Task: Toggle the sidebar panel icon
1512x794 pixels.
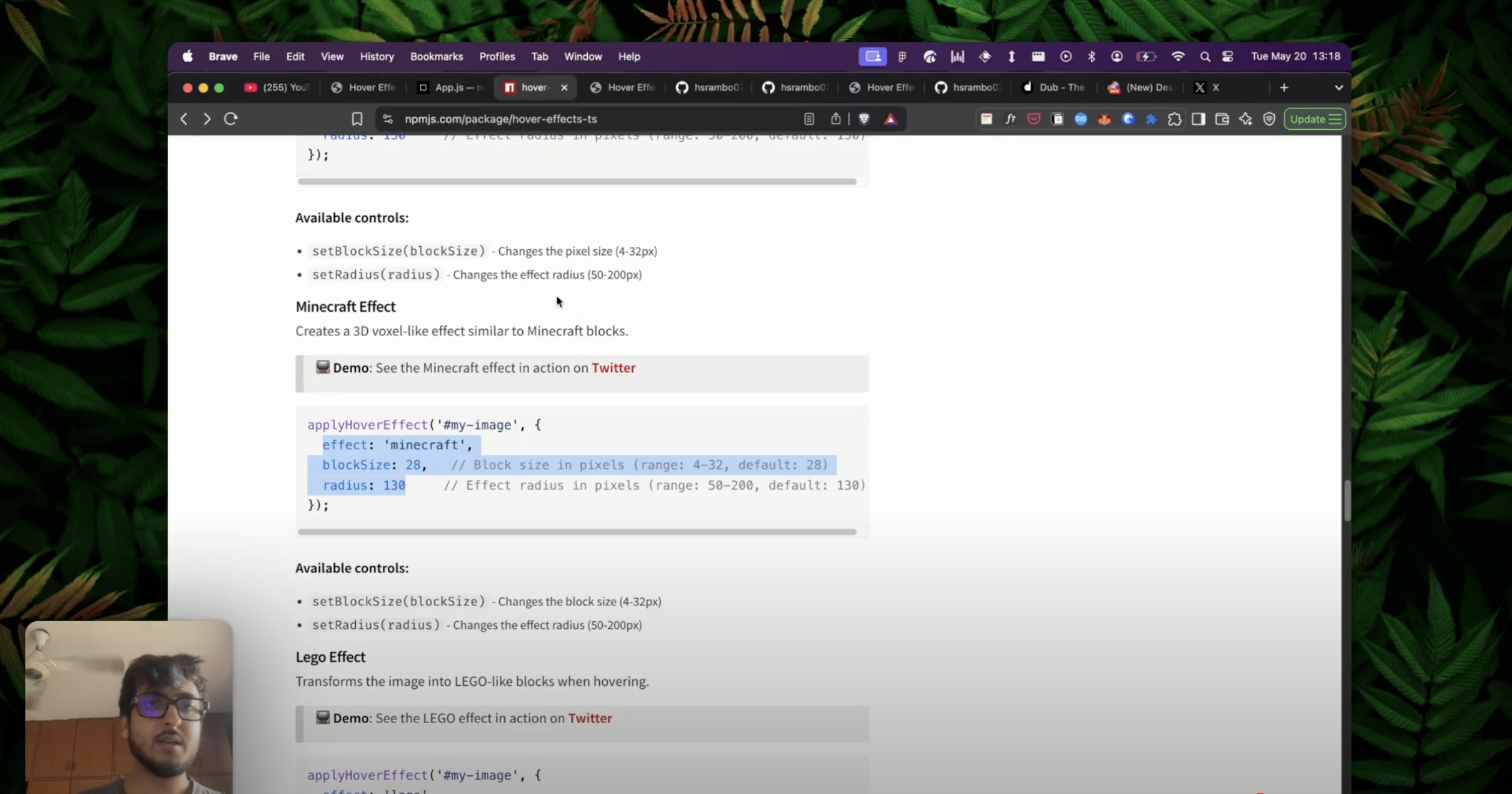Action: click(1198, 119)
